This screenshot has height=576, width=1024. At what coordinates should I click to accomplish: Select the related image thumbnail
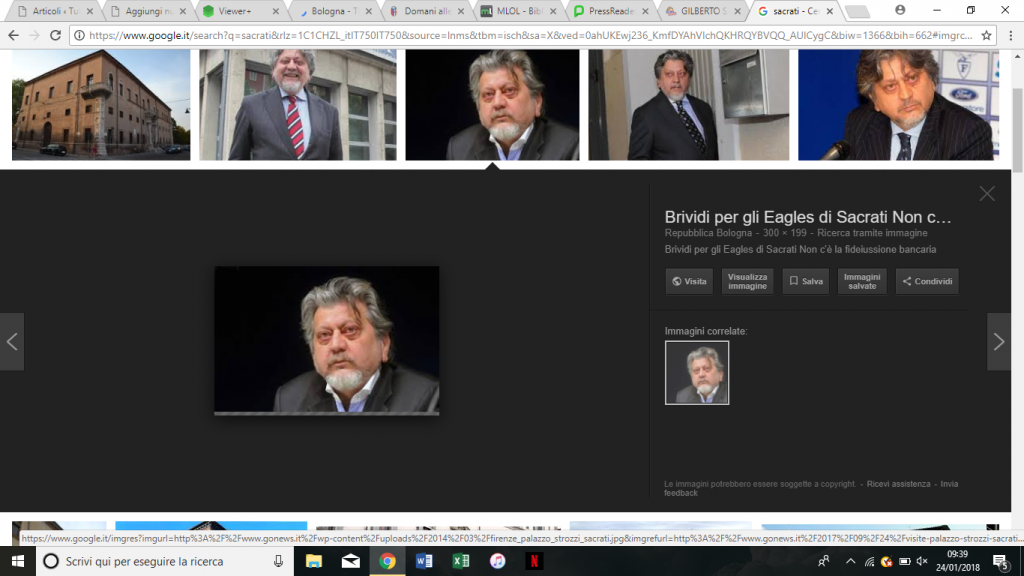[697, 373]
